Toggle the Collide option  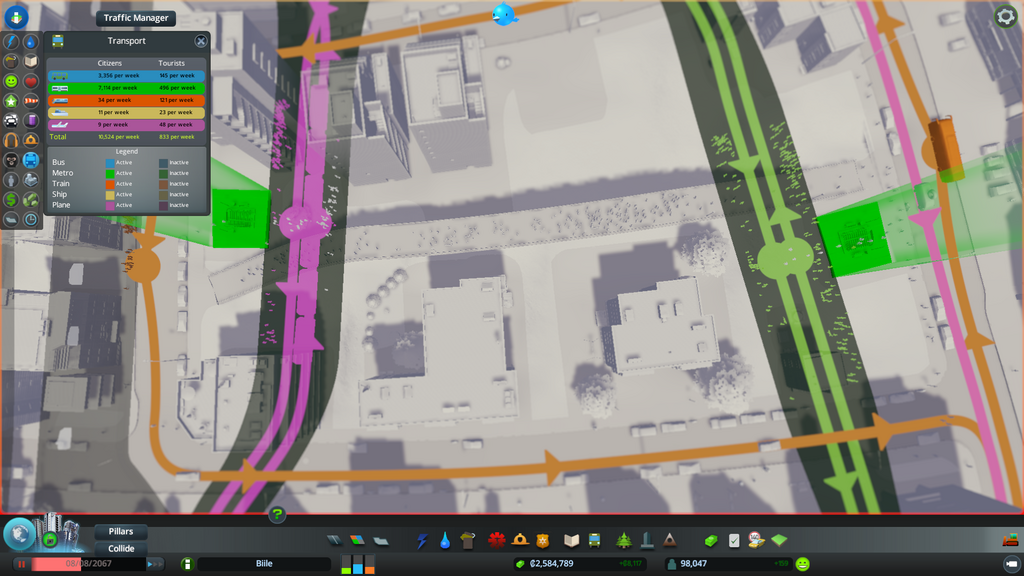[121, 549]
